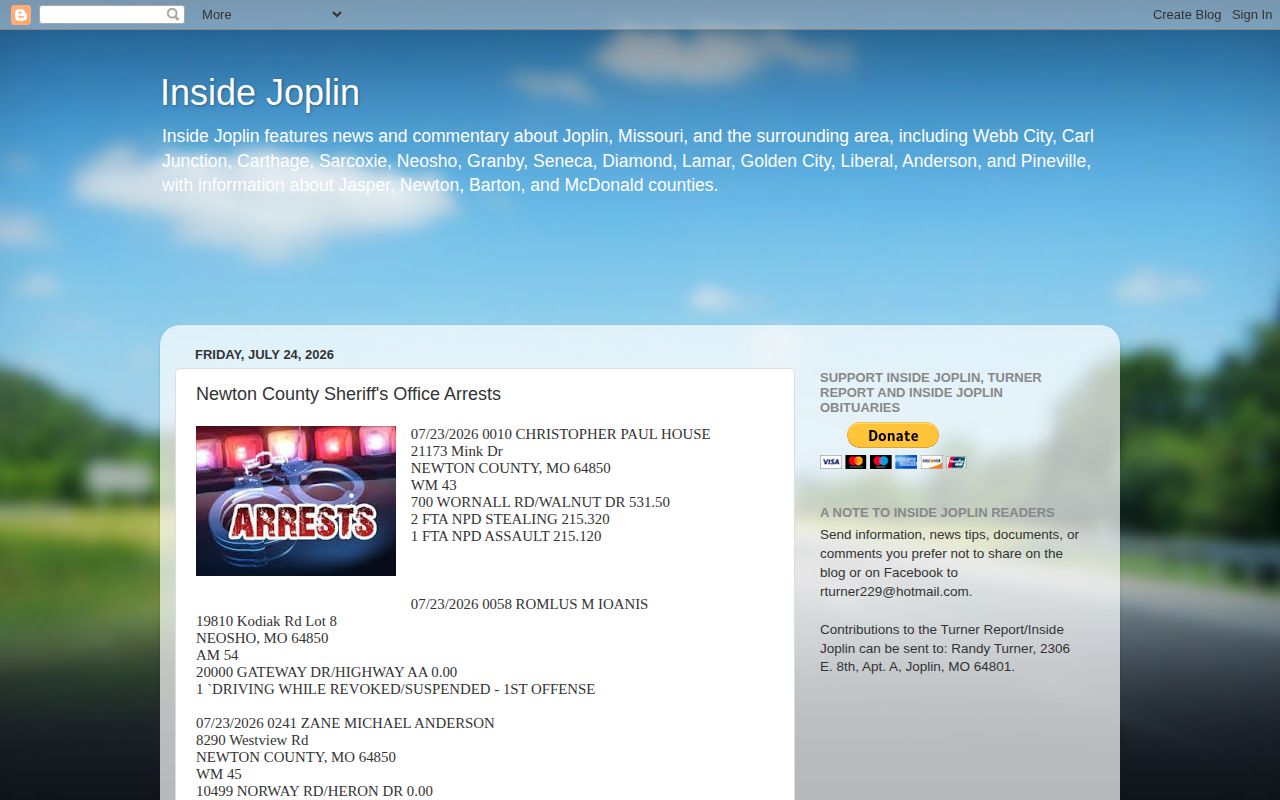Click the orange Blogger logo icon
Screen dimensions: 1280x800
click(x=20, y=15)
